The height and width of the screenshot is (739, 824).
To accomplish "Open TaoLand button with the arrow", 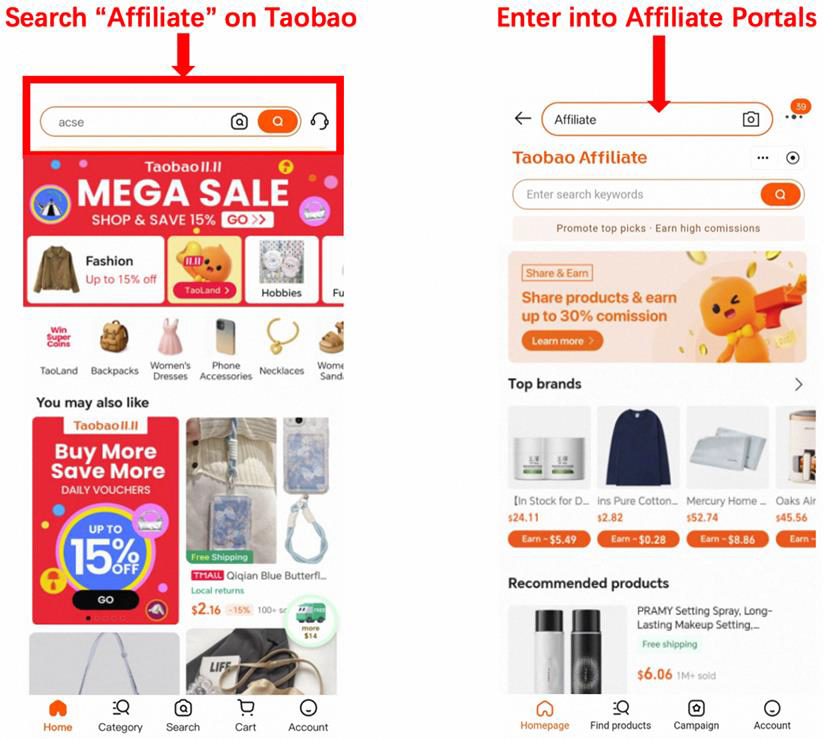I will [204, 290].
